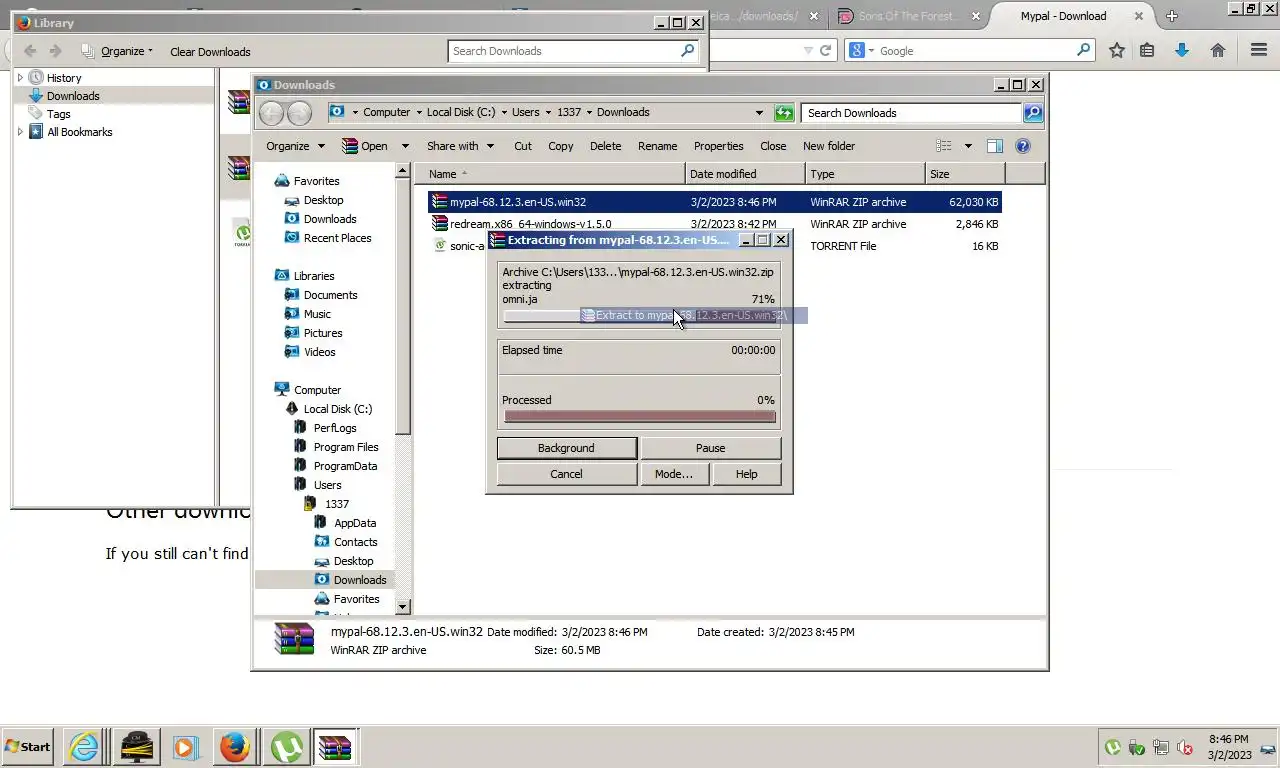Open Firefox from the taskbar

pyautogui.click(x=235, y=747)
